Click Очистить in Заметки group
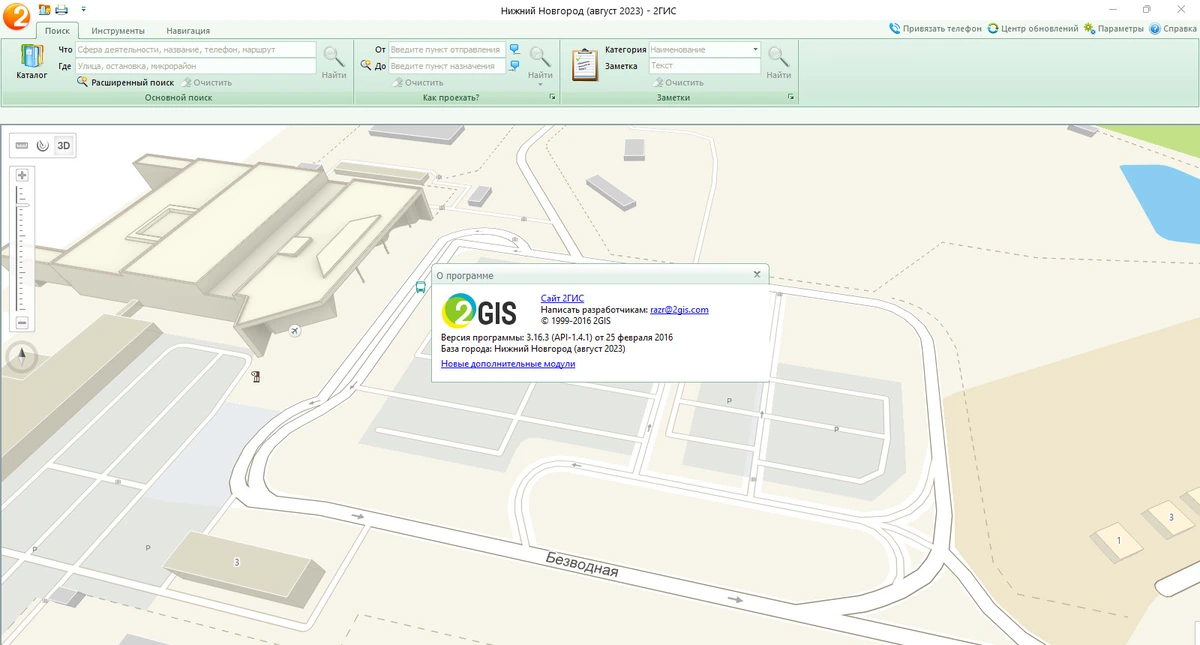This screenshot has width=1200, height=645. (x=678, y=83)
